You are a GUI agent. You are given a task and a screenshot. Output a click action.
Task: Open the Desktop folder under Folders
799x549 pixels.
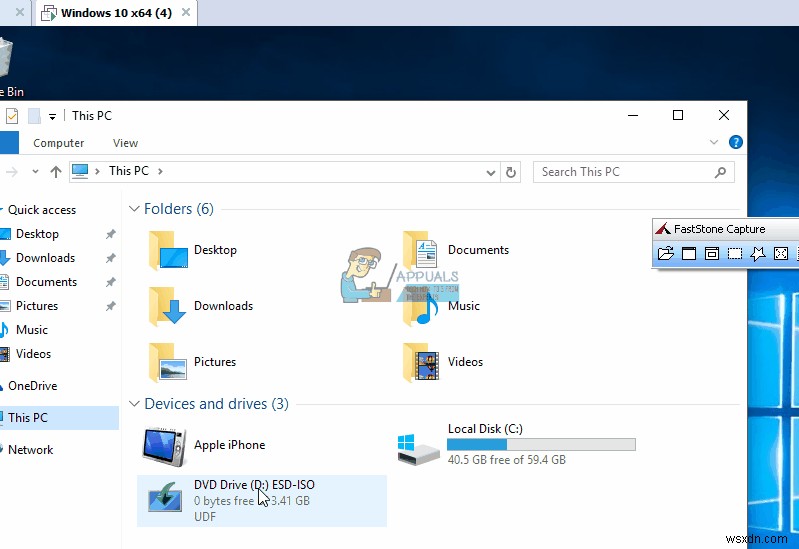[194, 250]
